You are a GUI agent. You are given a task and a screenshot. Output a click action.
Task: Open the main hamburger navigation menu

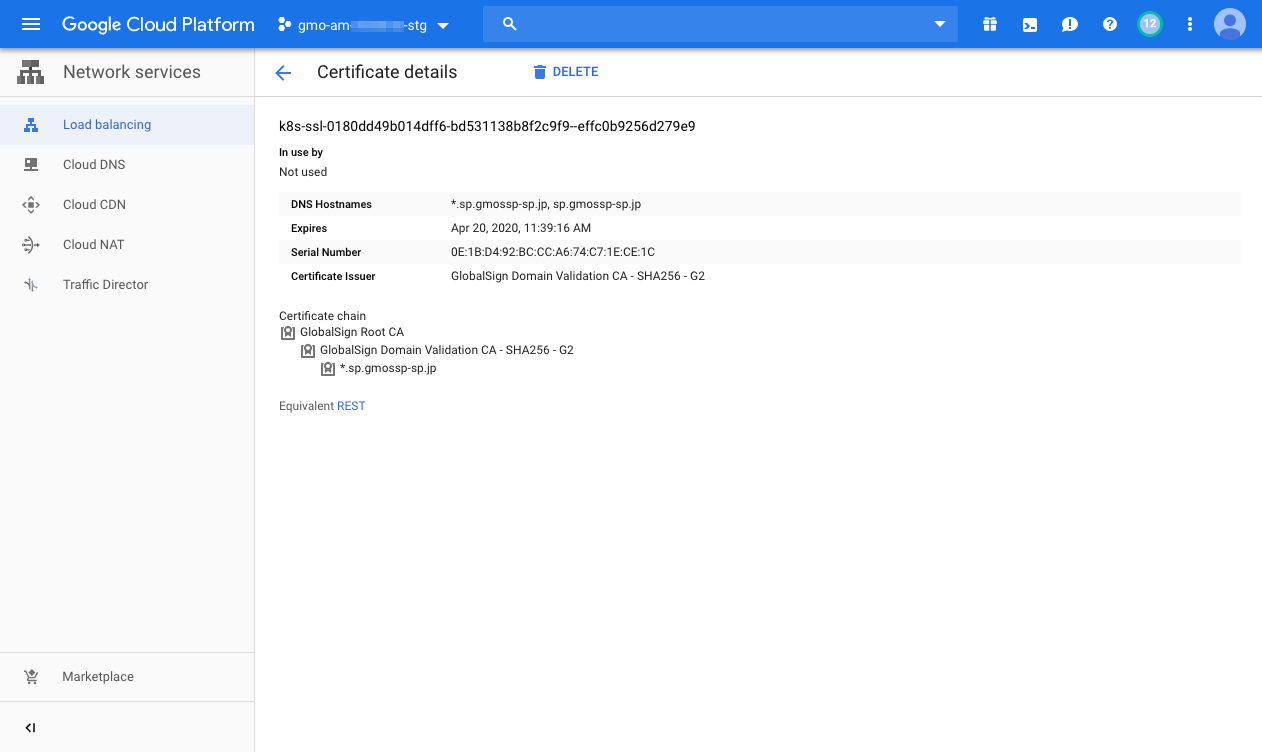coord(31,24)
